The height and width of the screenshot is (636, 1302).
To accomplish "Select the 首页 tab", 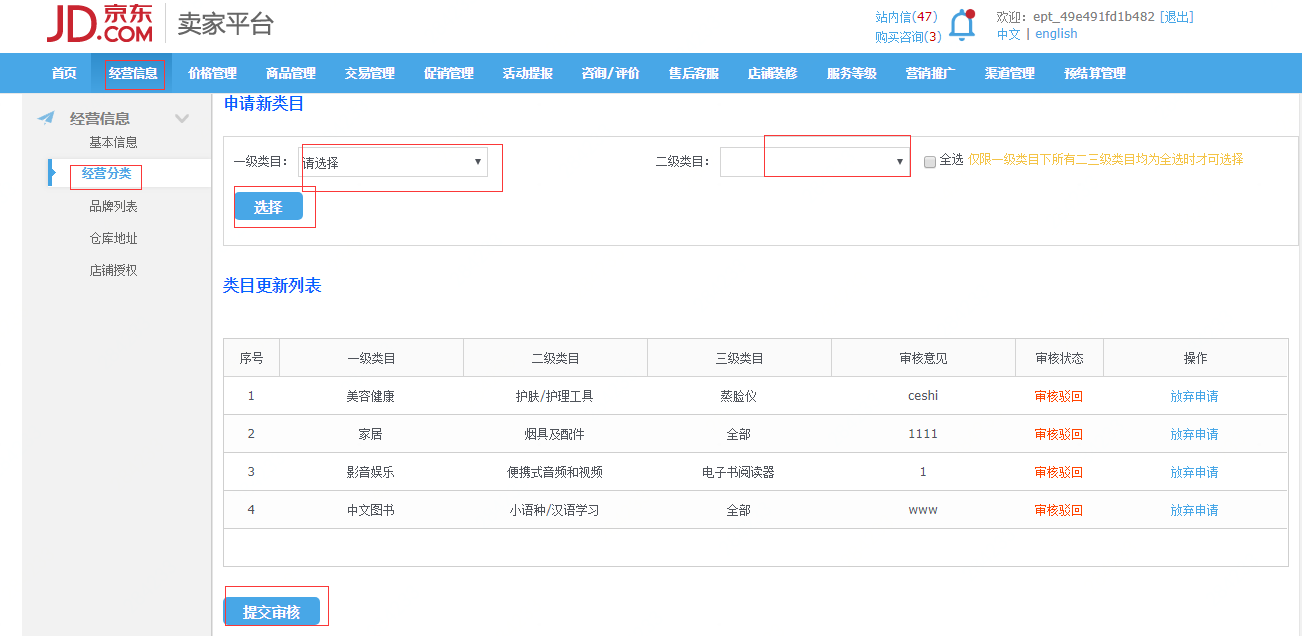I will (63, 72).
